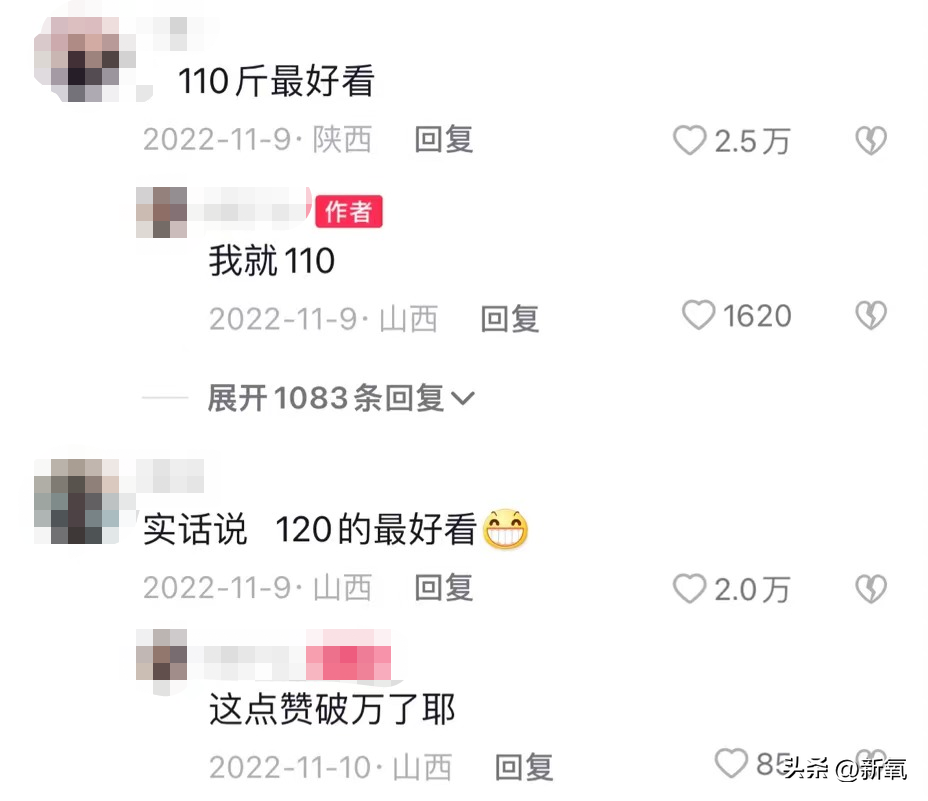Like the "120的最好看" comment
The width and height of the screenshot is (928, 801).
[689, 588]
